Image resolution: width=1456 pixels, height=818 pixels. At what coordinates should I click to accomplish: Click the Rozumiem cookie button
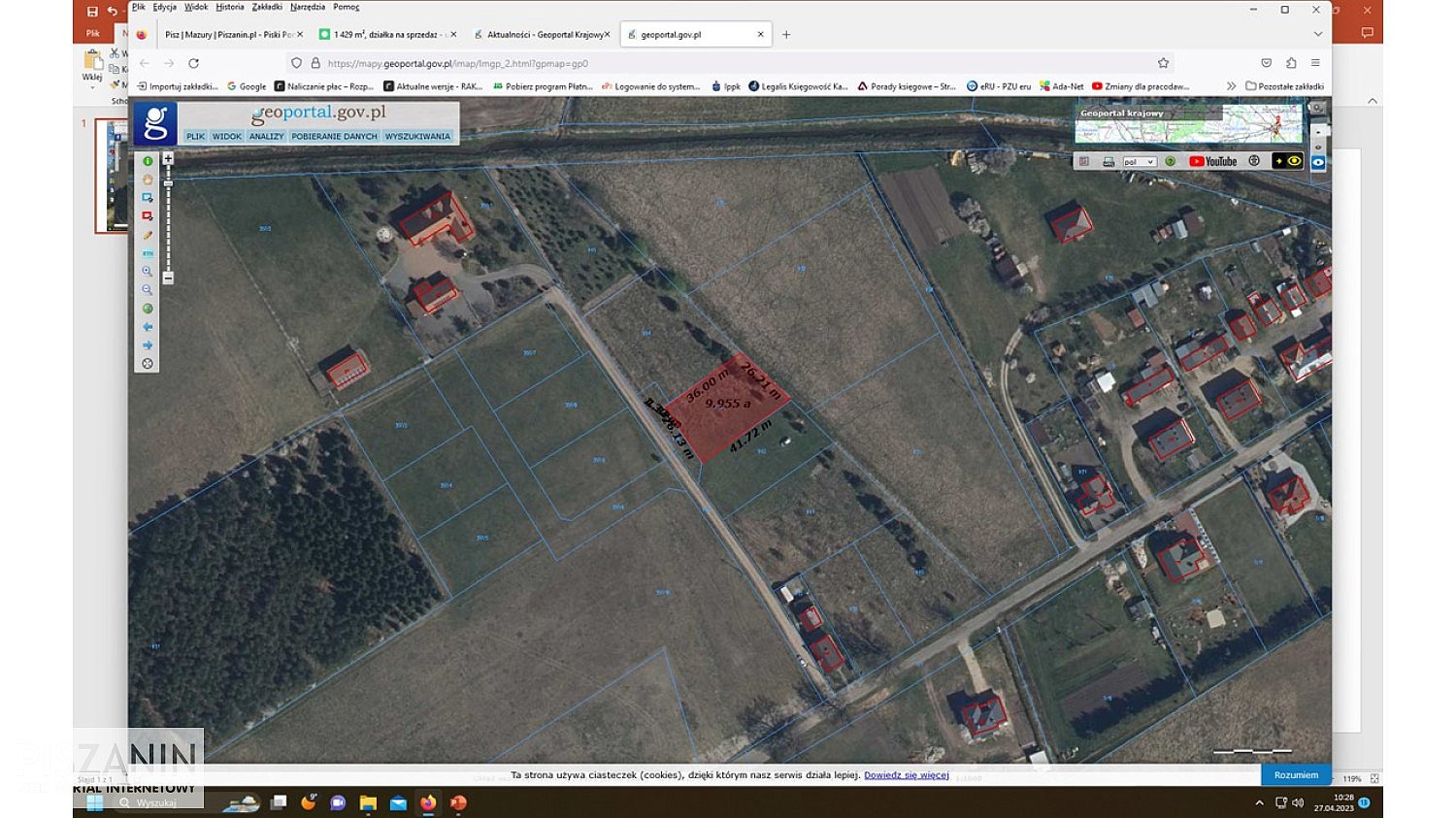[x=1296, y=774]
